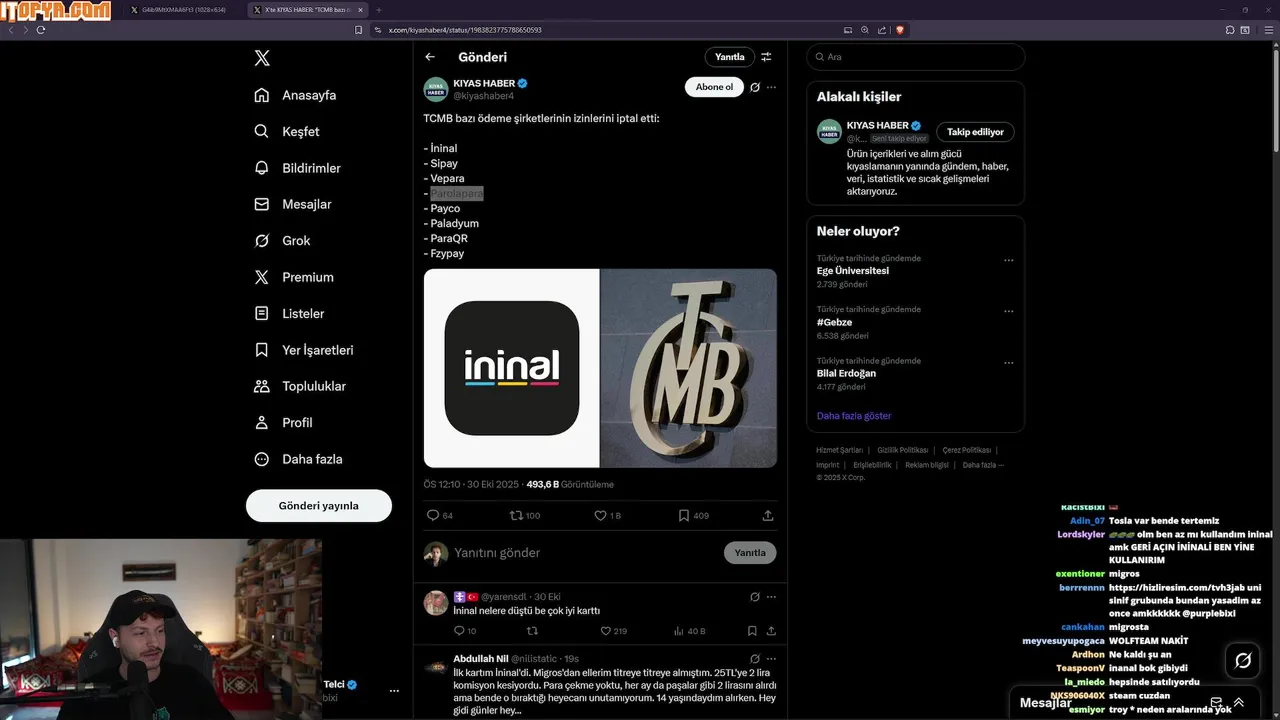Open reply filter settings icon

(x=766, y=57)
